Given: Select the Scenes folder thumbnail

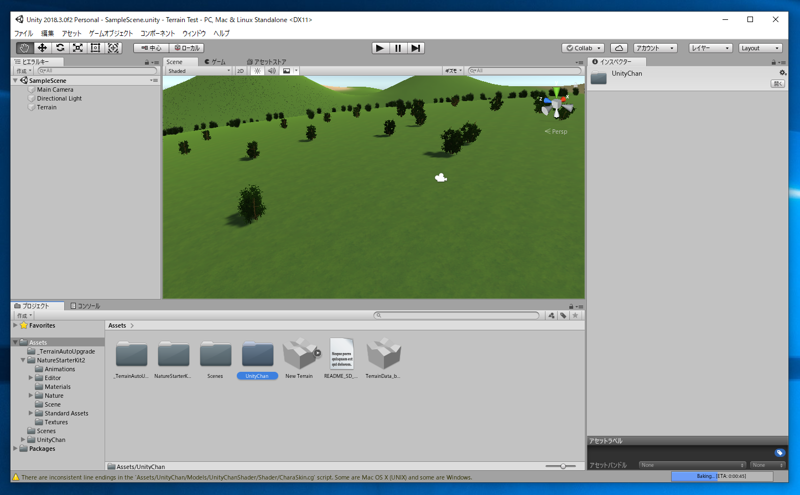Looking at the screenshot, I should 215,358.
